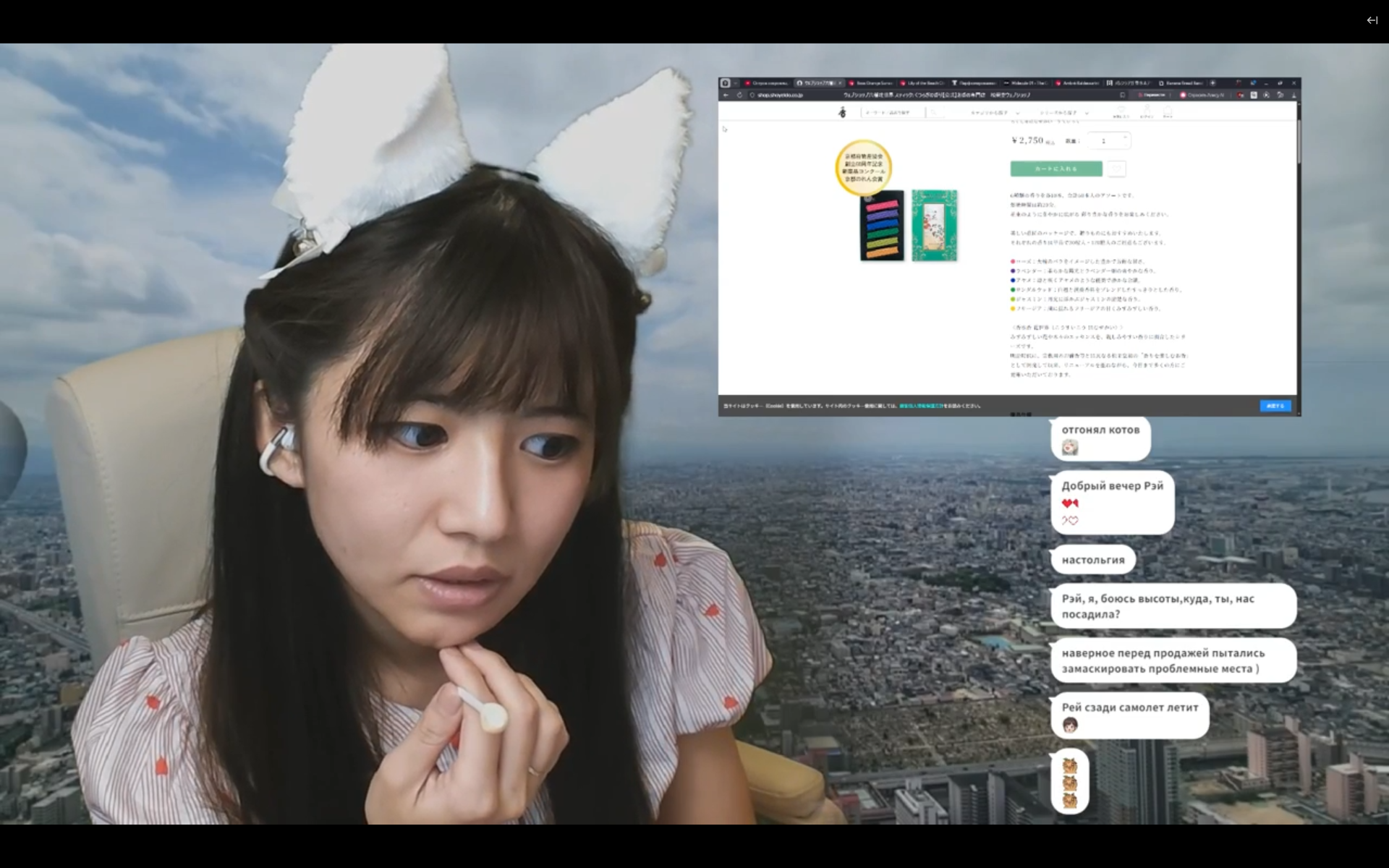Open a new browser tab with the plus button
Image resolution: width=1389 pixels, height=868 pixels.
1213,83
